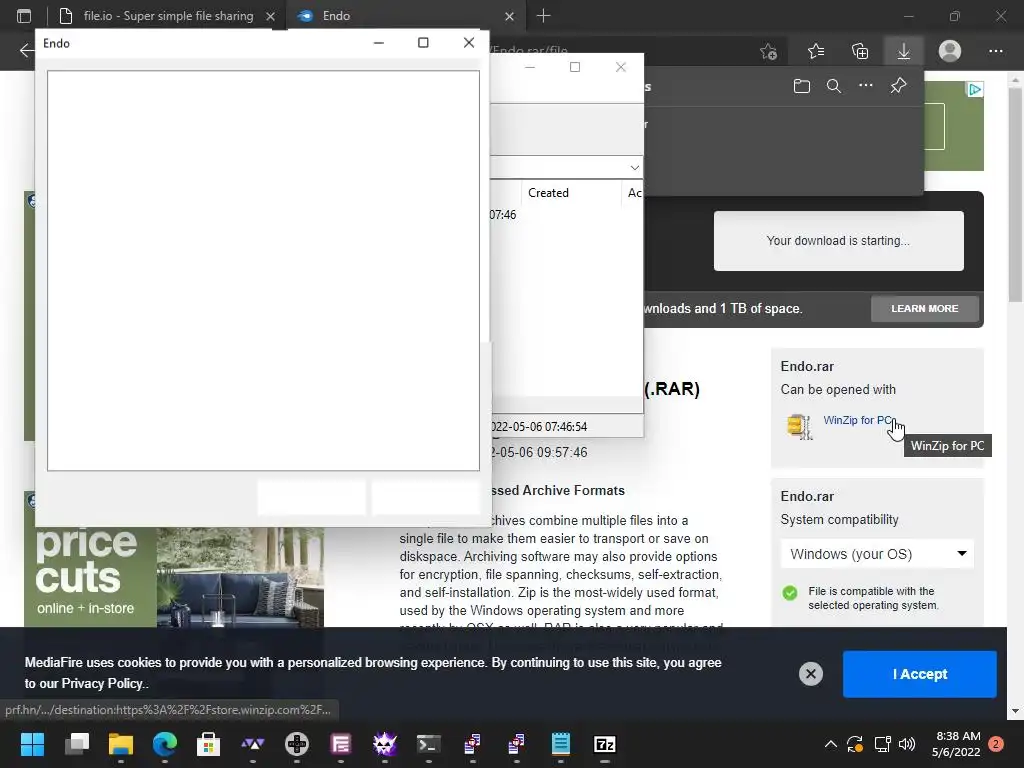Go back with Edge's back arrow

coord(26,50)
